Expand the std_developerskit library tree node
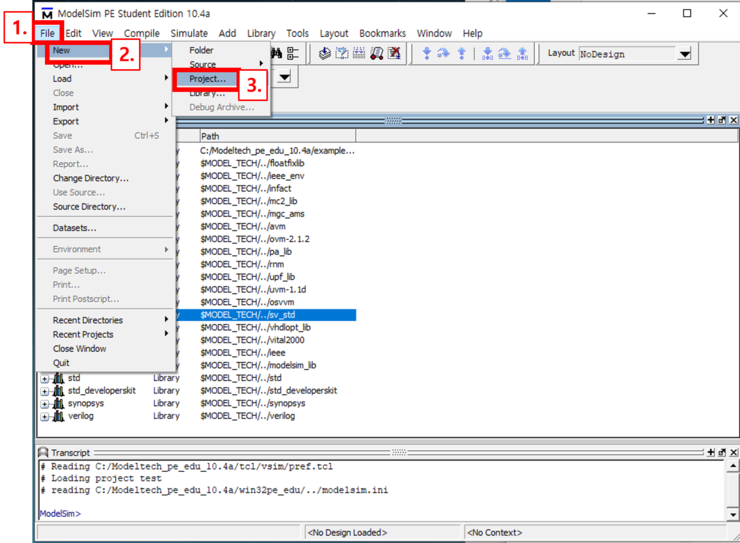Image resolution: width=740 pixels, height=543 pixels. (x=44, y=392)
